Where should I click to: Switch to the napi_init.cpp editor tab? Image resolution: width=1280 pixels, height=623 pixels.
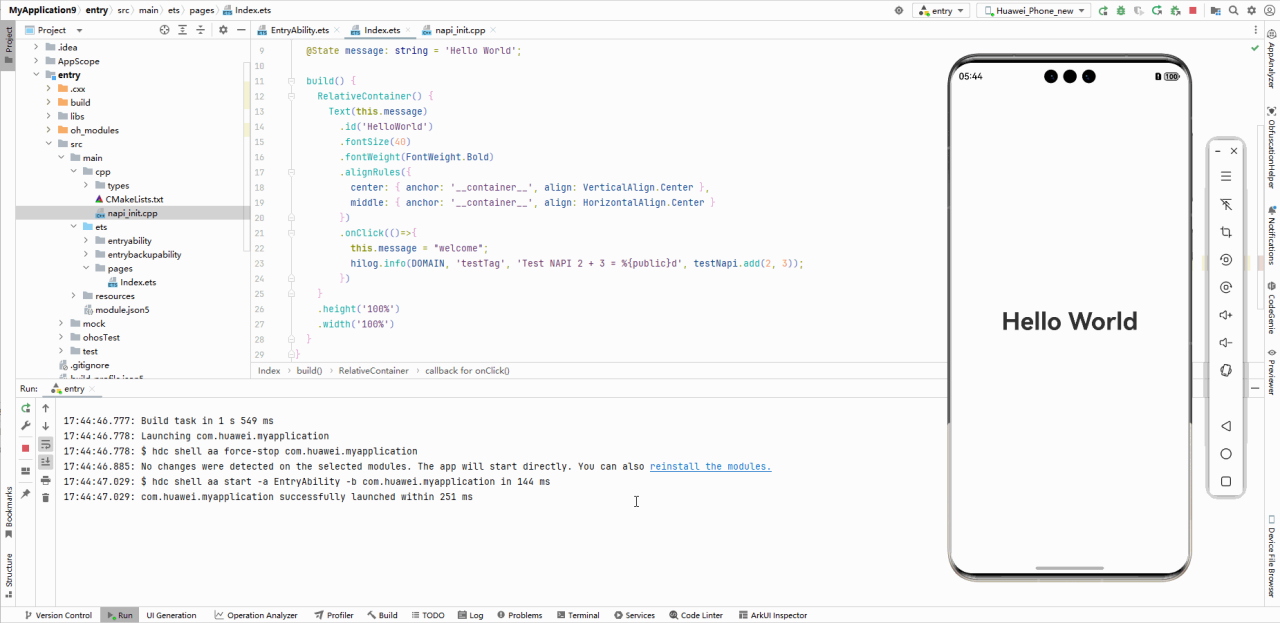pyautogui.click(x=460, y=30)
